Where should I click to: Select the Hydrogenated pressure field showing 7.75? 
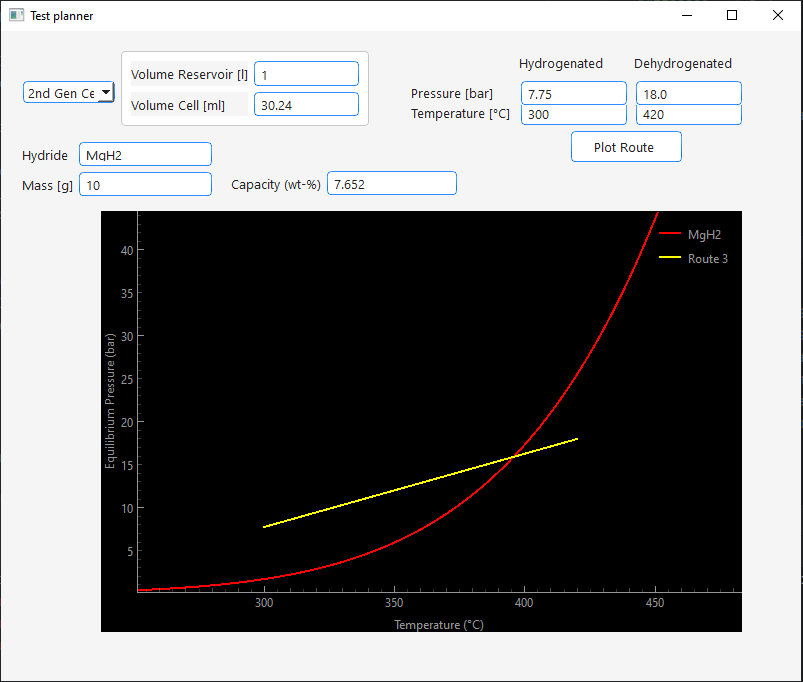(573, 92)
